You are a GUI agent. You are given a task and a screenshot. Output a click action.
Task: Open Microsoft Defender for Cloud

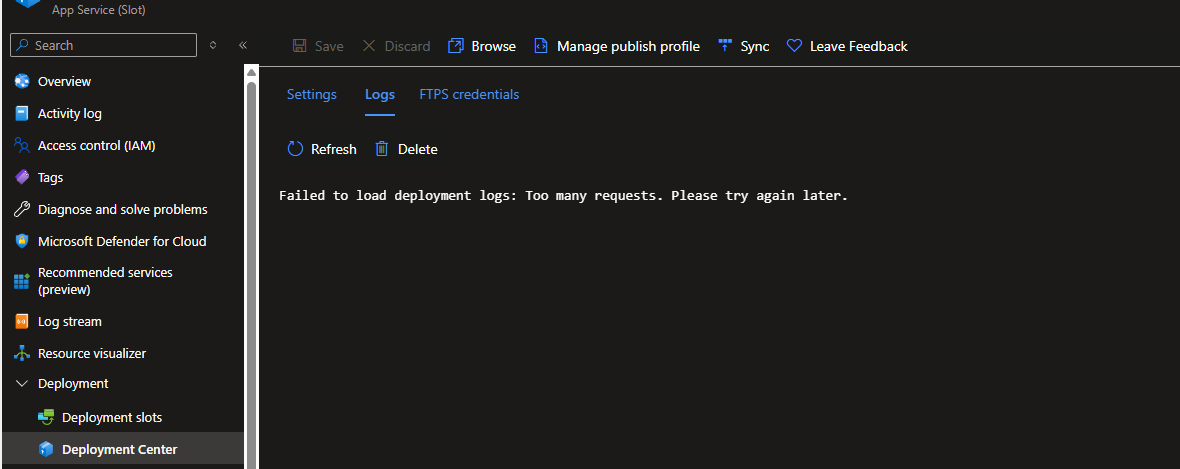tap(123, 242)
